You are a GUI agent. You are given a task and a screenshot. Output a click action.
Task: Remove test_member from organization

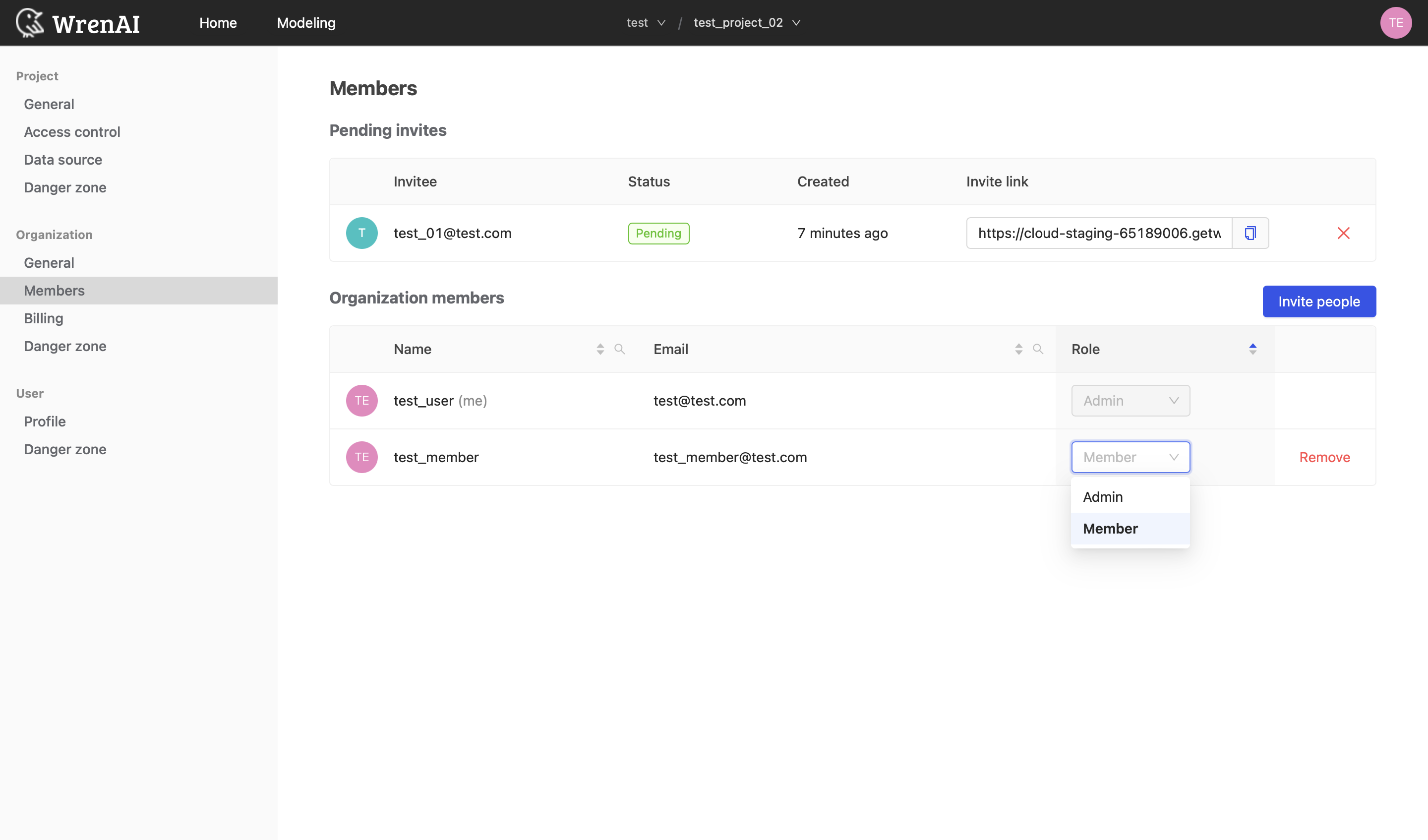(x=1324, y=457)
